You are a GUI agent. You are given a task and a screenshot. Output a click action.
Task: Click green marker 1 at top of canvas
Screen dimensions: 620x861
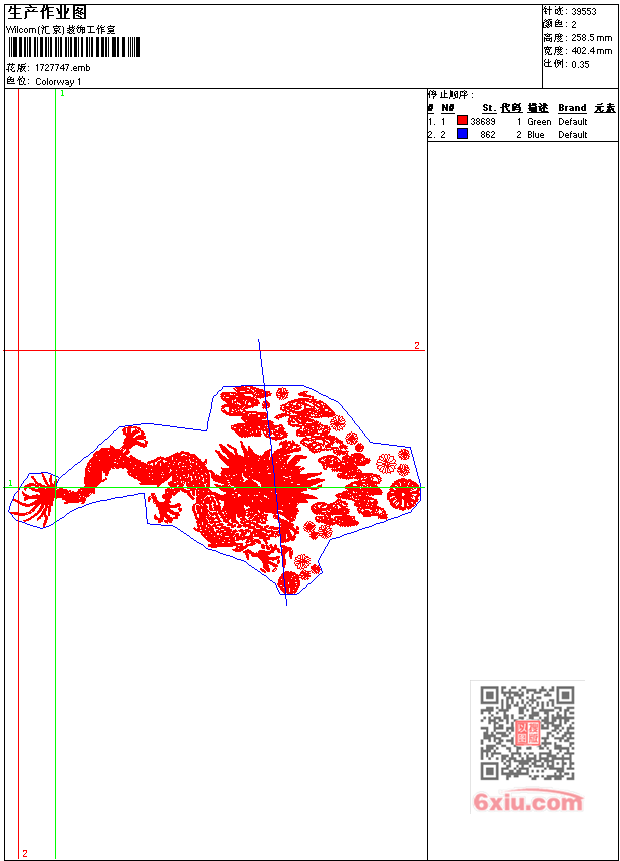coord(62,93)
